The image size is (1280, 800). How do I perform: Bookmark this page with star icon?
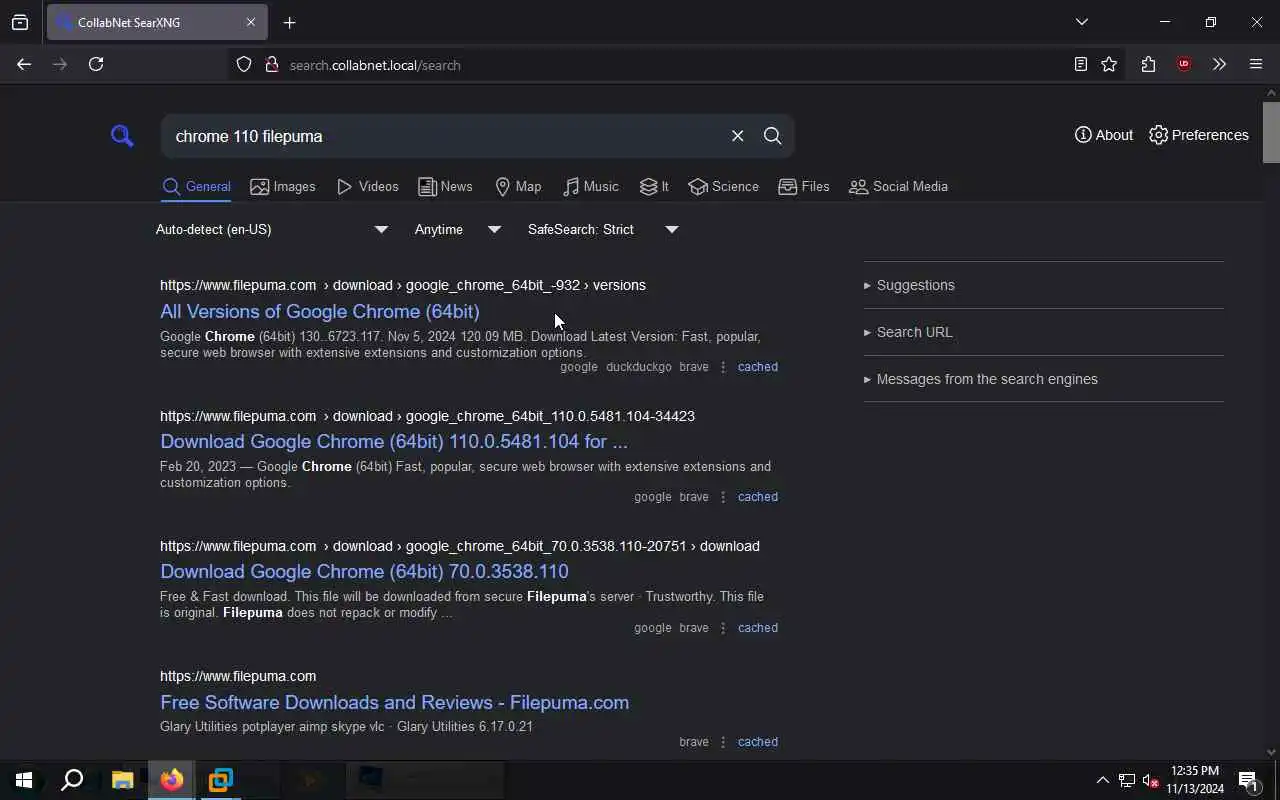pyautogui.click(x=1109, y=64)
